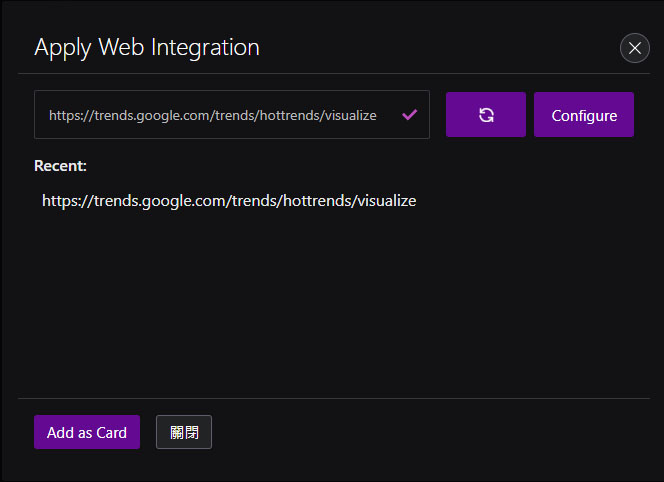Close dialog with the X icon

(x=634, y=48)
